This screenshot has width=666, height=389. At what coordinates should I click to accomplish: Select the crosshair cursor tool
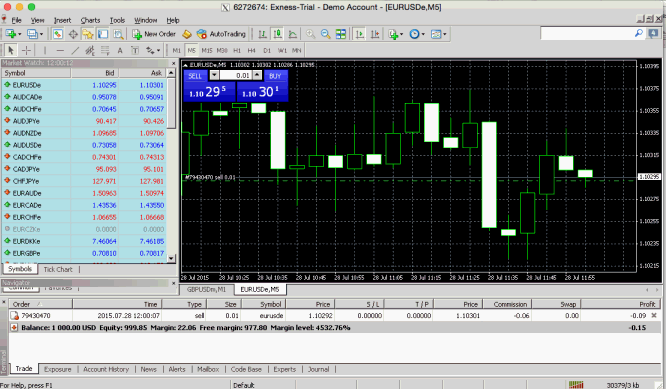pos(26,51)
